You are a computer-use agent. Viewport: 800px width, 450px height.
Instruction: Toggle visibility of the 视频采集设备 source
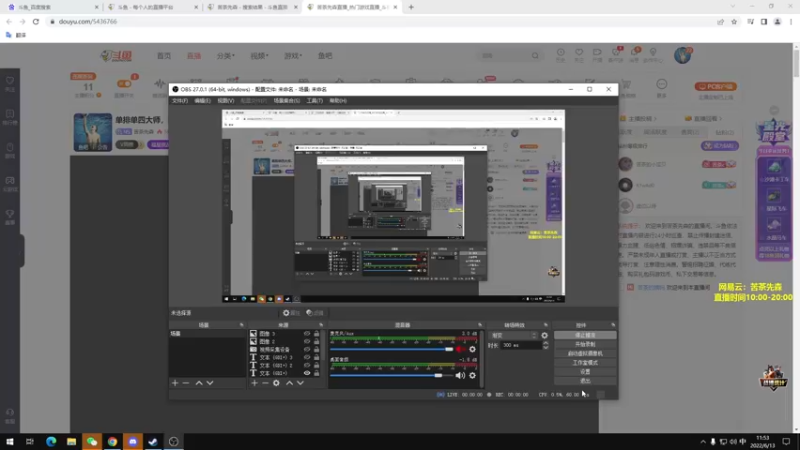pos(307,349)
